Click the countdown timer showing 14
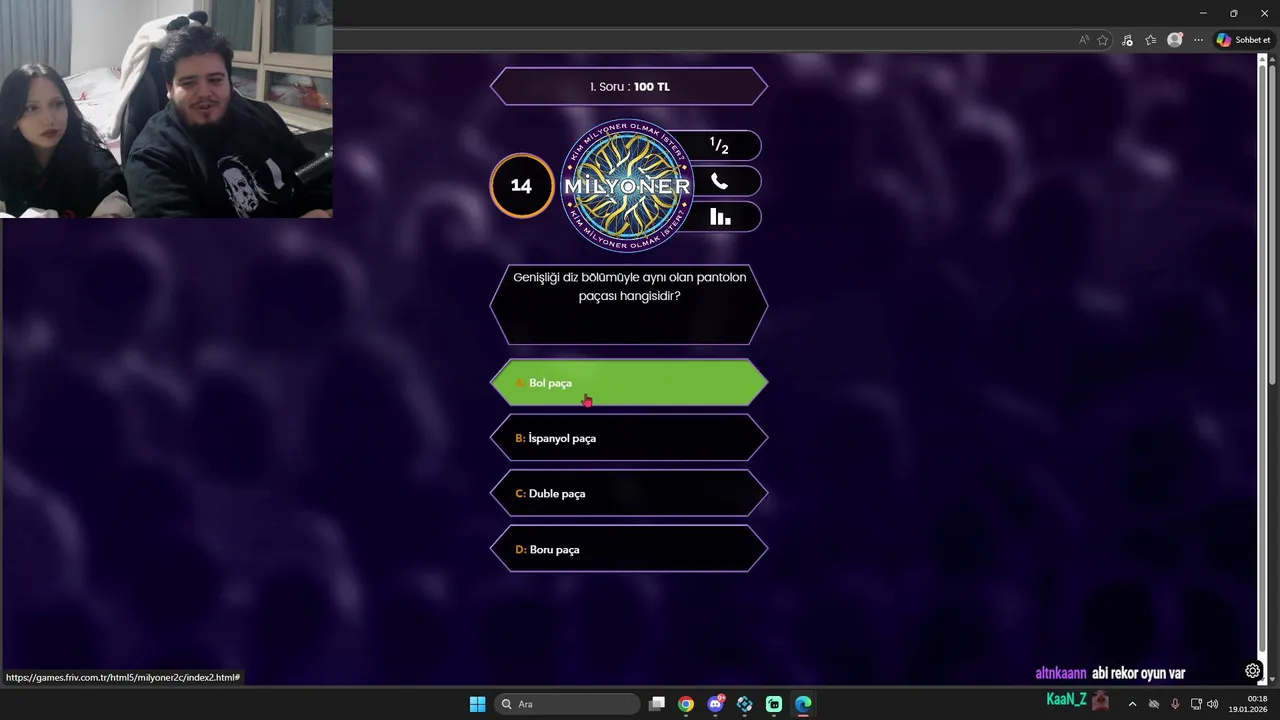This screenshot has width=1280, height=720. tap(521, 186)
